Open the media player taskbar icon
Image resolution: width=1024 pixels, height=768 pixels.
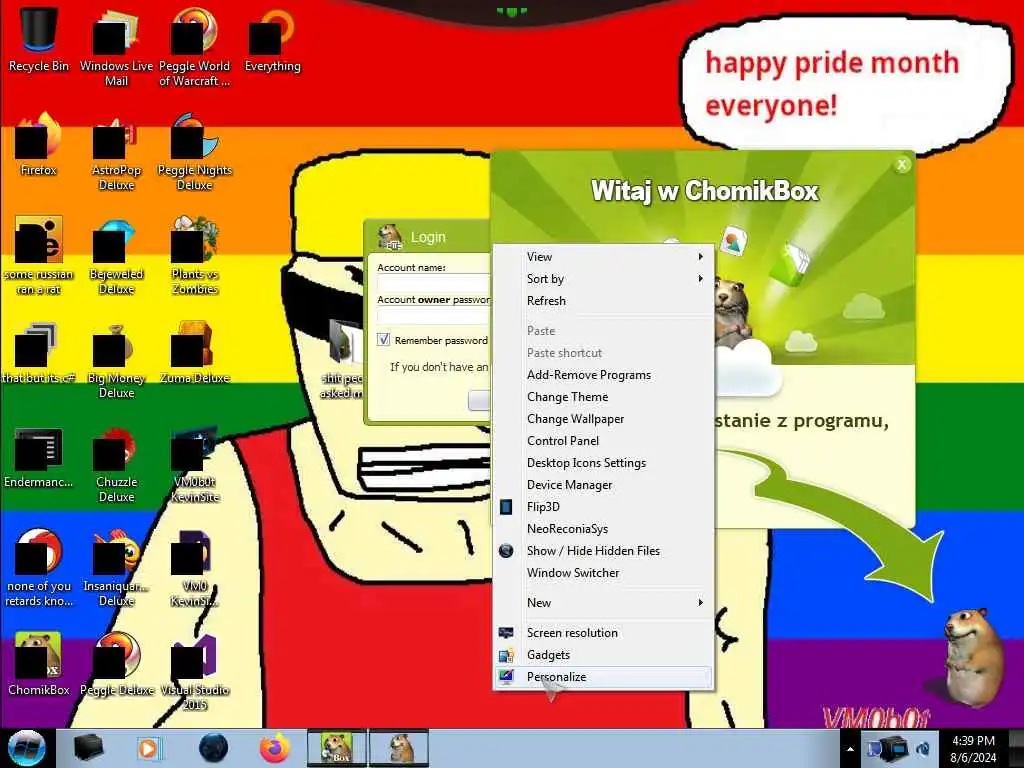pyautogui.click(x=148, y=748)
